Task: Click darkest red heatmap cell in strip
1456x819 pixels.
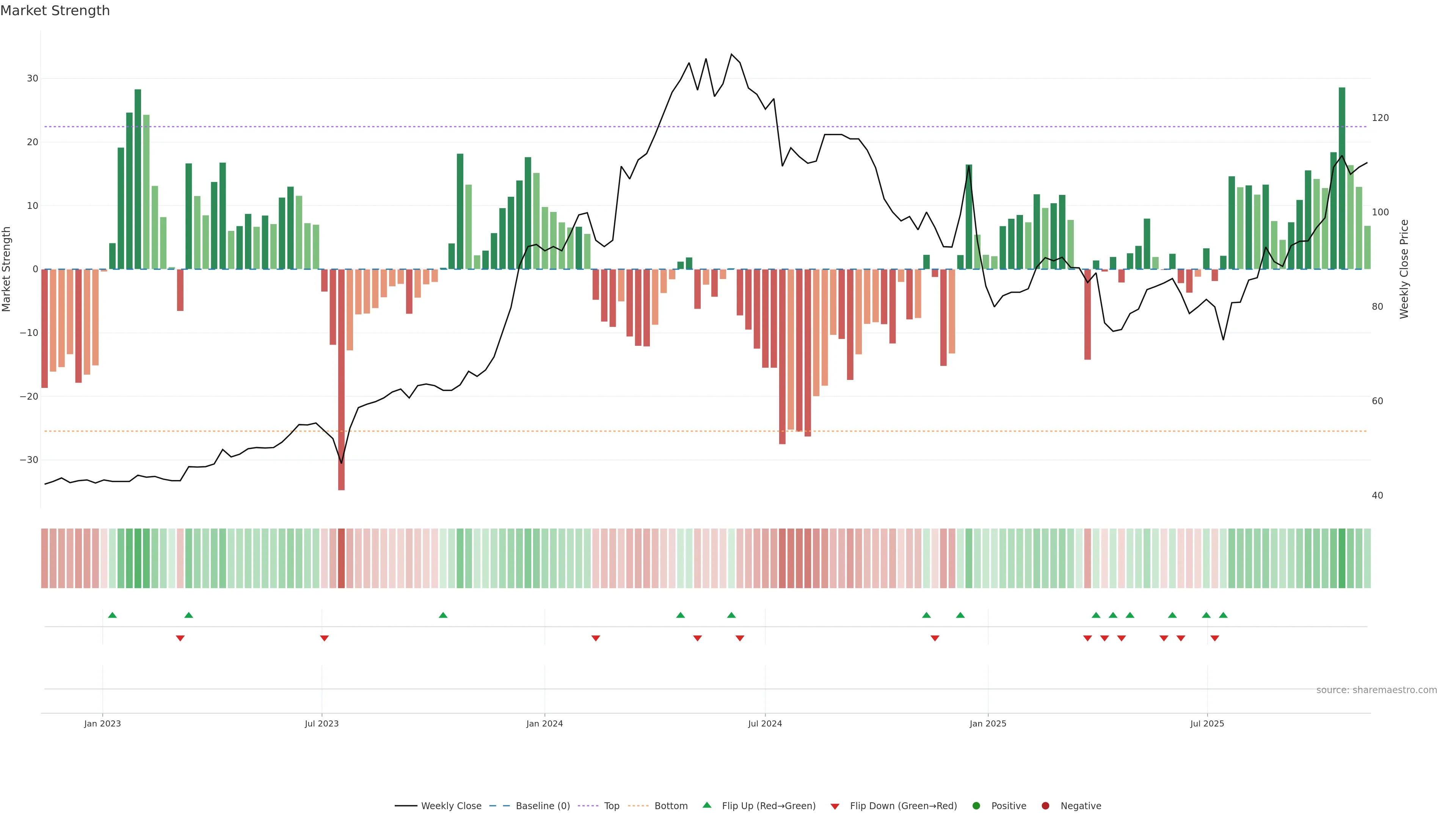Action: (341, 559)
